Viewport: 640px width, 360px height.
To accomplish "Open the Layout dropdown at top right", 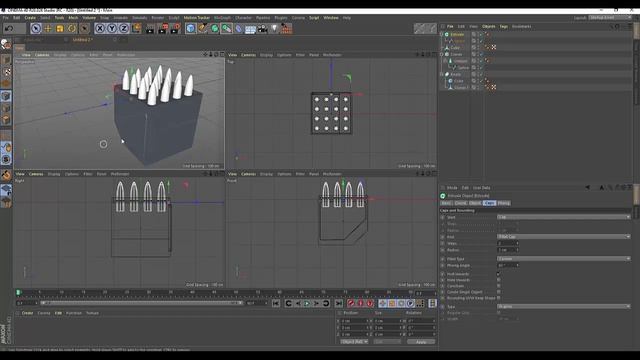I will click(610, 18).
